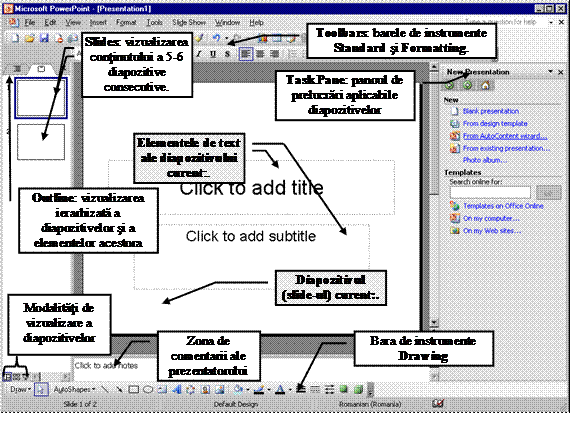This screenshot has height=426, width=572.
Task: Click the From design template link
Action: pos(495,124)
